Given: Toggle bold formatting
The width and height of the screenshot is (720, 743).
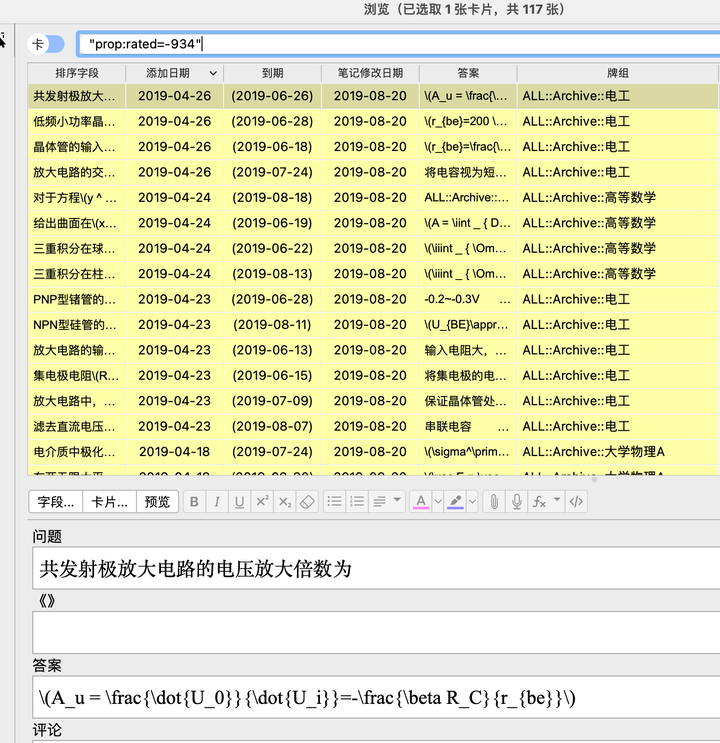Looking at the screenshot, I should click(194, 501).
